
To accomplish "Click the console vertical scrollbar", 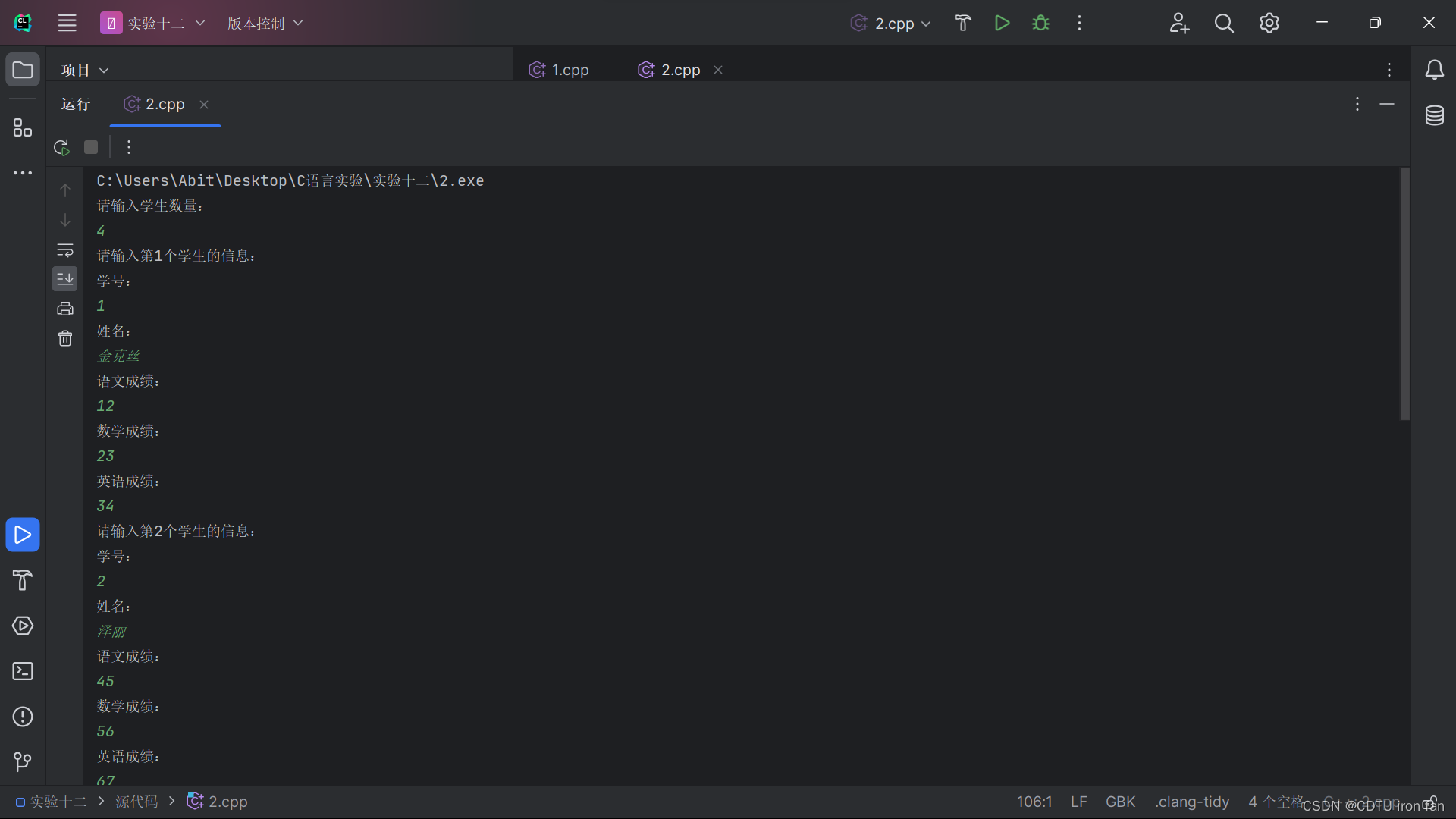I will pyautogui.click(x=1404, y=294).
